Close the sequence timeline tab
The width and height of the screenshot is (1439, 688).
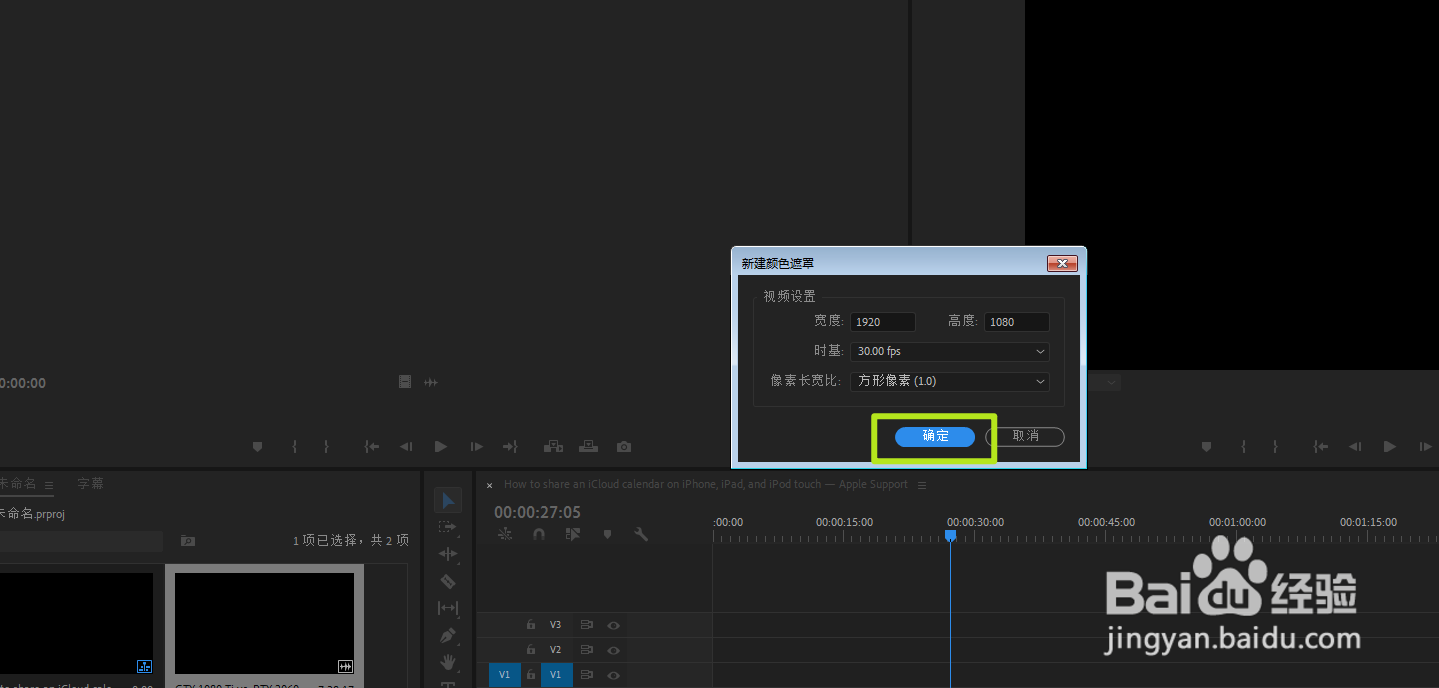(489, 485)
